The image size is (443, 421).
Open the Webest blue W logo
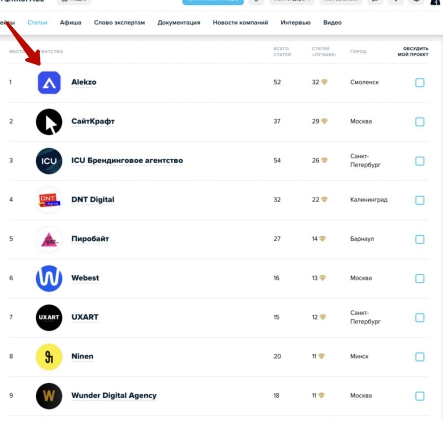pyautogui.click(x=49, y=278)
